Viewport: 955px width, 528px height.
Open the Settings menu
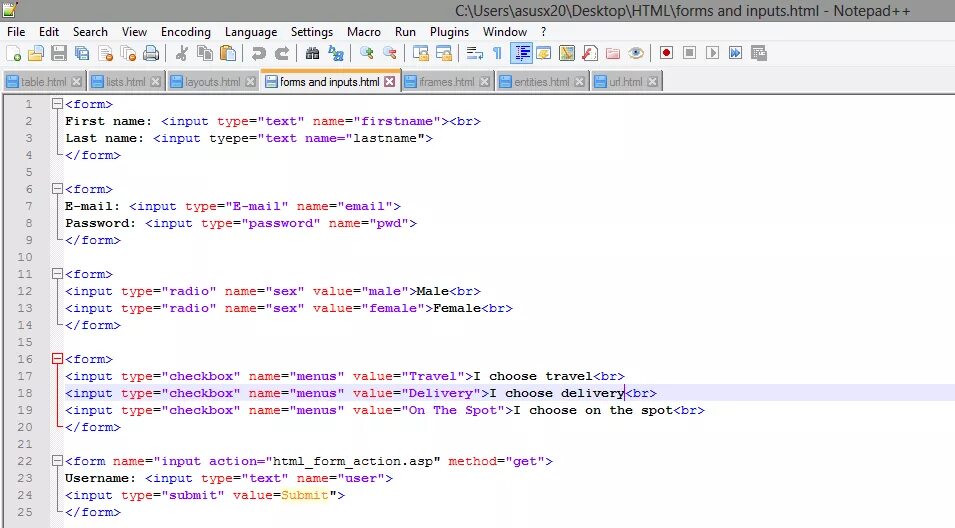tap(312, 32)
